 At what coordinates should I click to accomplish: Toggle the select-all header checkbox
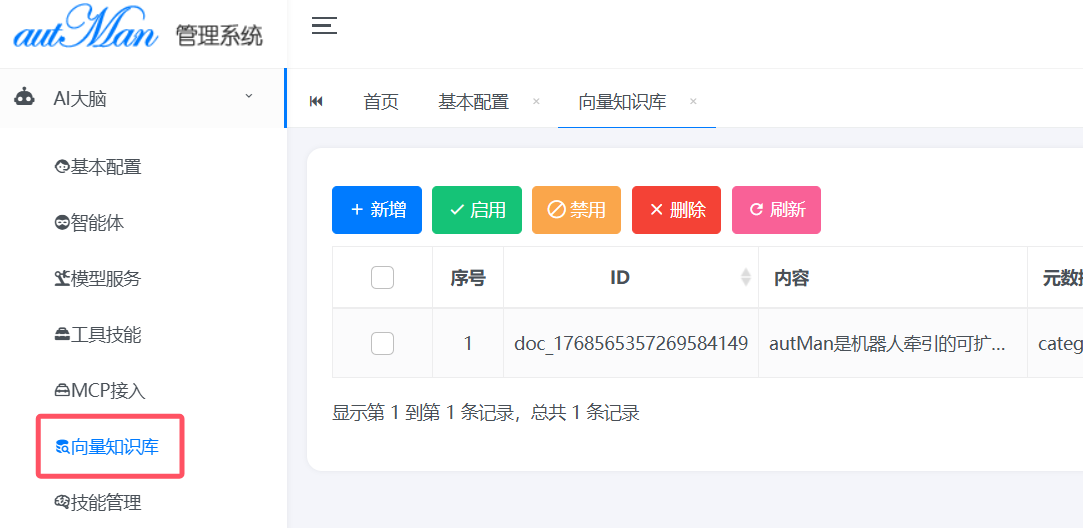point(383,278)
